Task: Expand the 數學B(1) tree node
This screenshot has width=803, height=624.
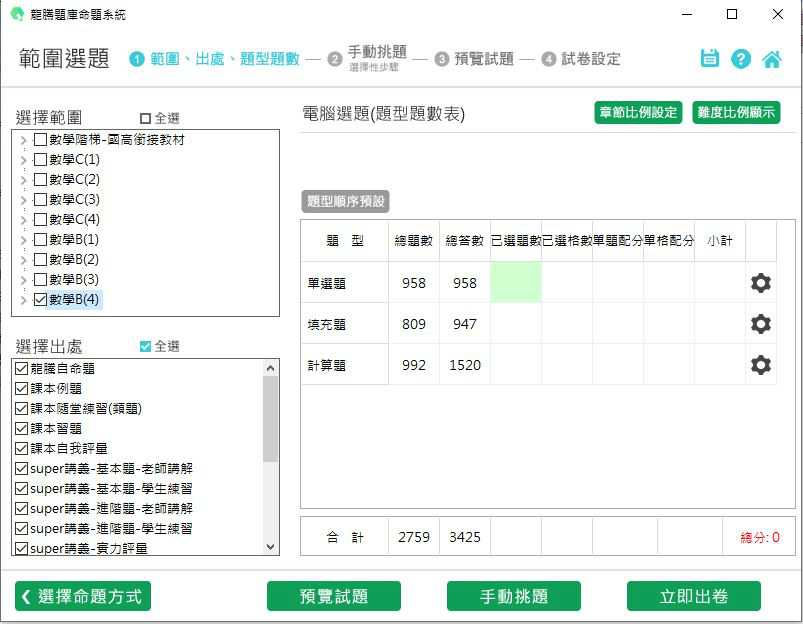Action: 23,240
